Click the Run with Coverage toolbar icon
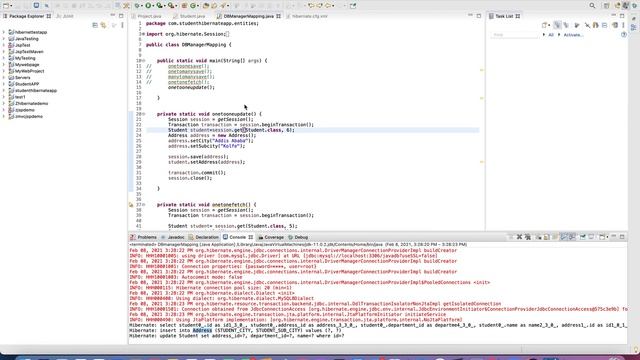The image size is (640, 360). (159, 6)
